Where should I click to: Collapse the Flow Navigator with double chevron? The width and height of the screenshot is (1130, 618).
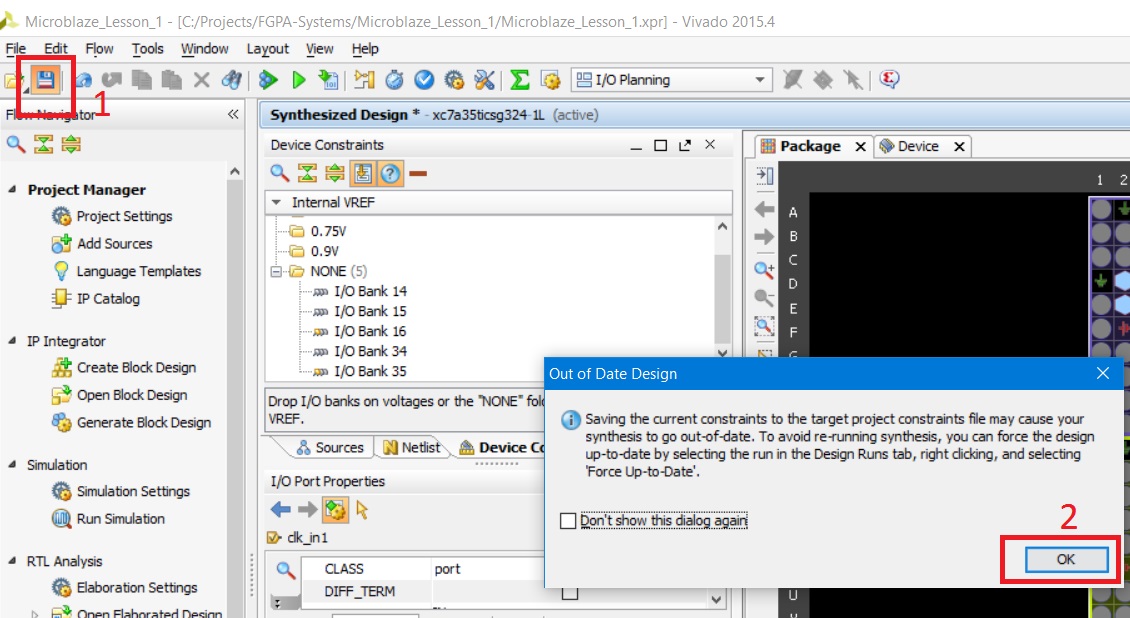pyautogui.click(x=233, y=115)
